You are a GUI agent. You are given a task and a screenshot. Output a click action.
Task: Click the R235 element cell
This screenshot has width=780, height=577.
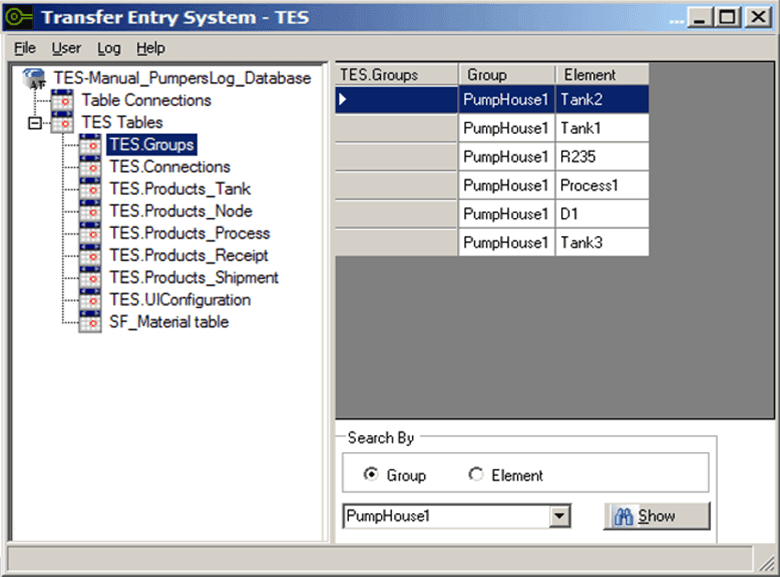(602, 157)
